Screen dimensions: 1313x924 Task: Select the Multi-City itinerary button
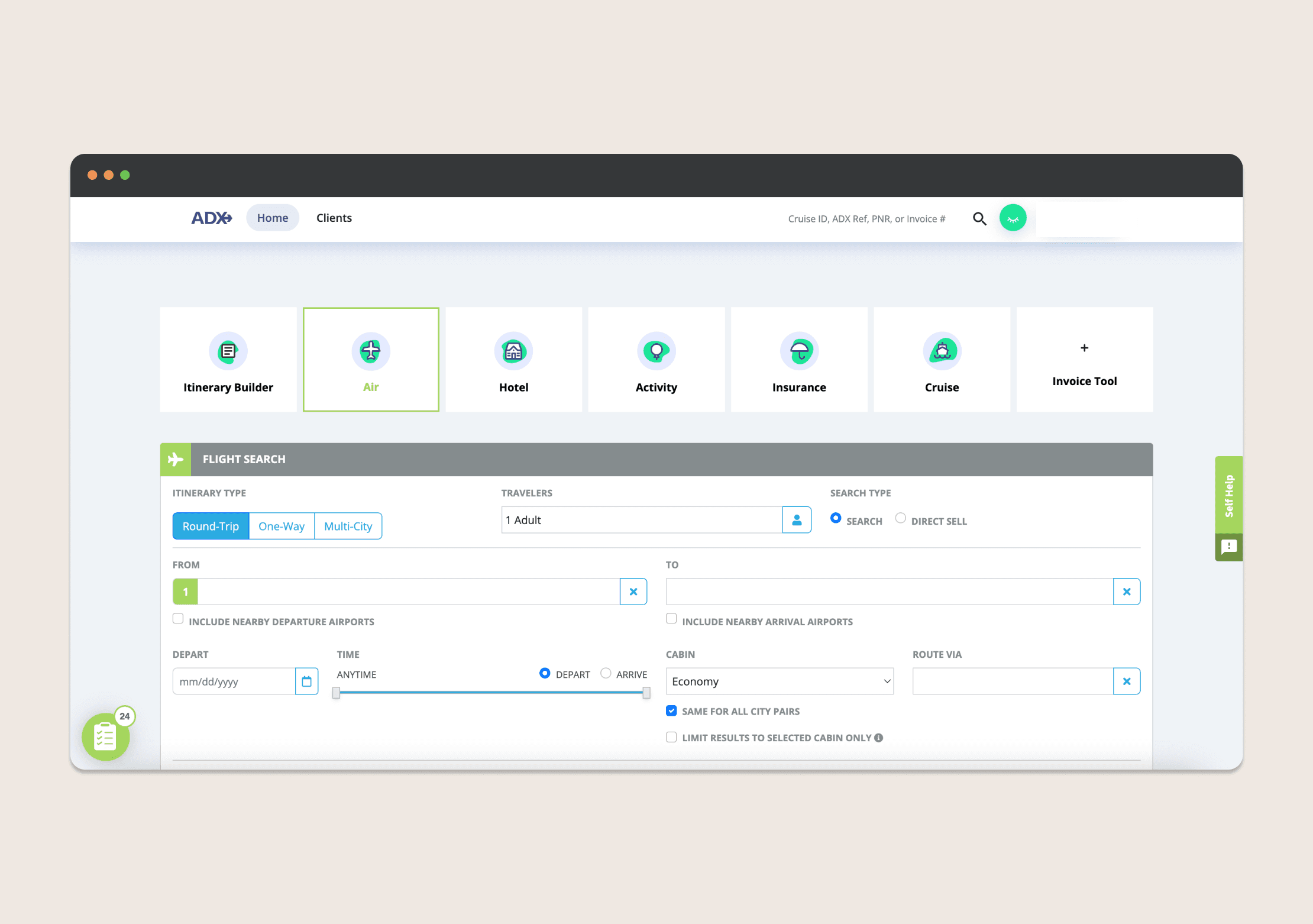tap(348, 526)
